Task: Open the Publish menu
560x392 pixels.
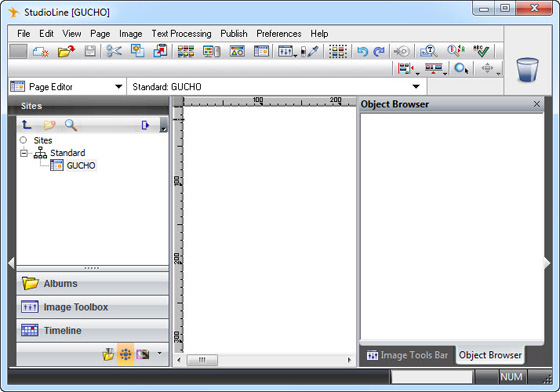Action: pos(234,34)
